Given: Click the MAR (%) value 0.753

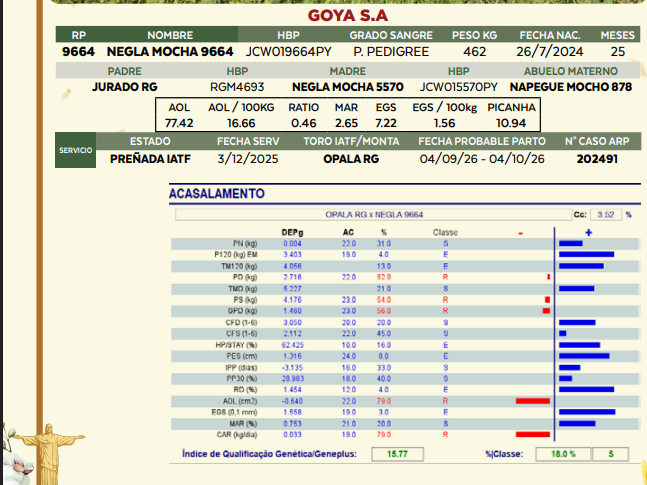Looking at the screenshot, I should 292,423.
